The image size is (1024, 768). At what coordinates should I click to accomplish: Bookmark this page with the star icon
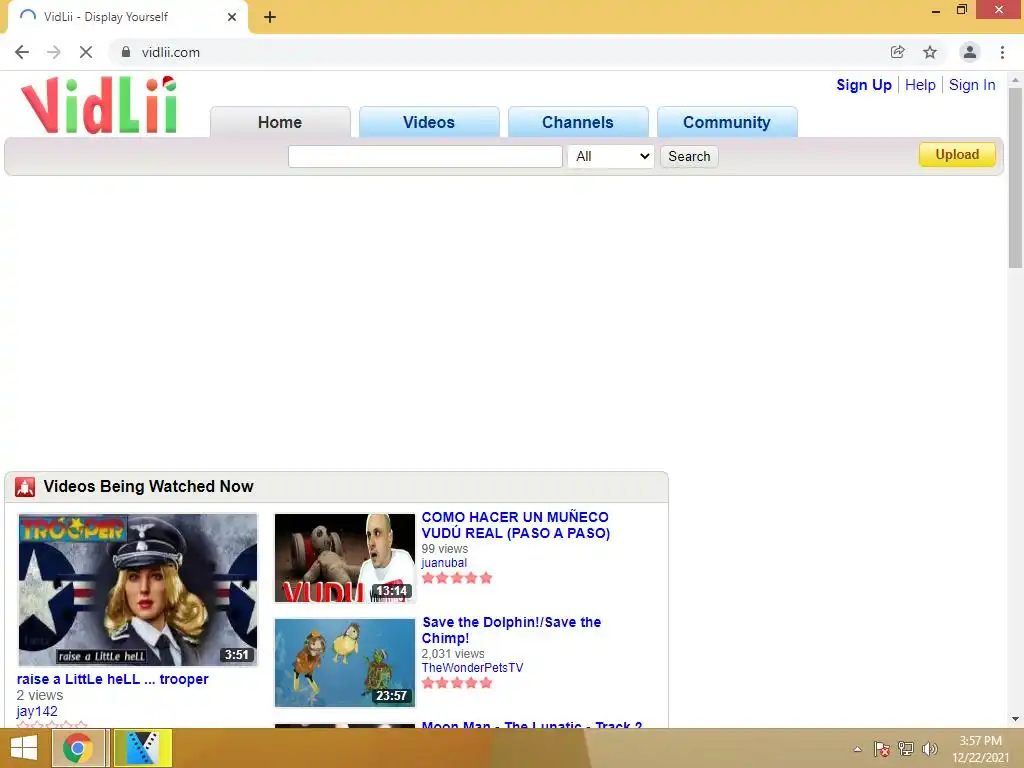pos(930,52)
